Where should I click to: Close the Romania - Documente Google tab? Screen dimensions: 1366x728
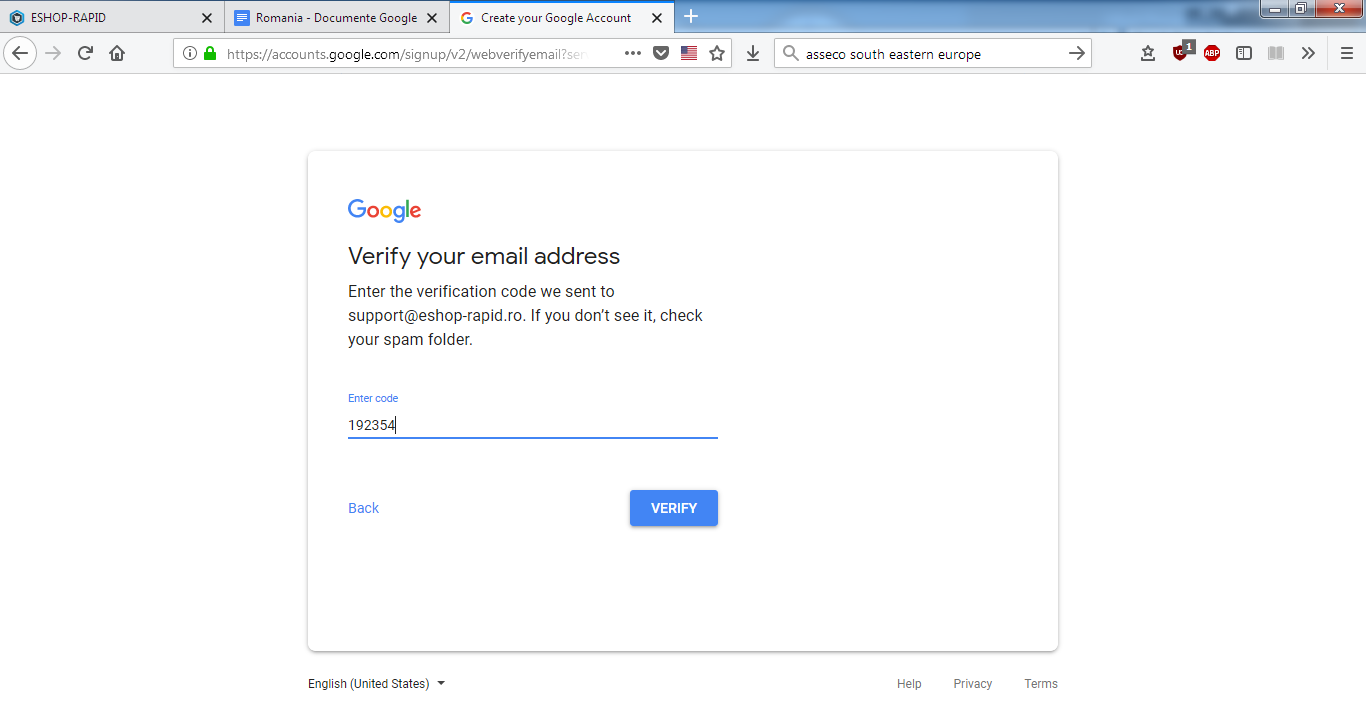[x=432, y=18]
